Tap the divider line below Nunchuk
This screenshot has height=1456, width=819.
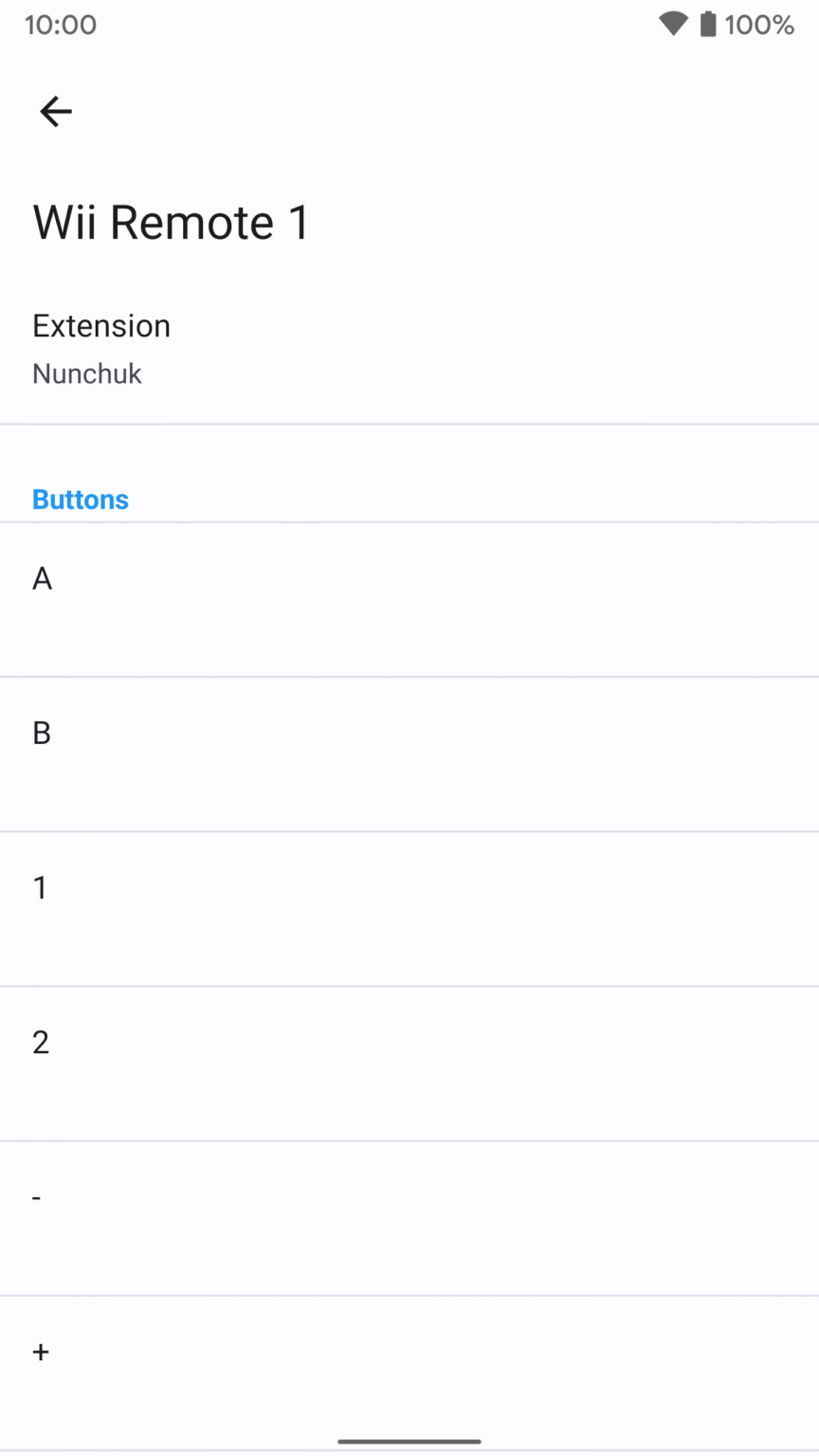pos(409,424)
